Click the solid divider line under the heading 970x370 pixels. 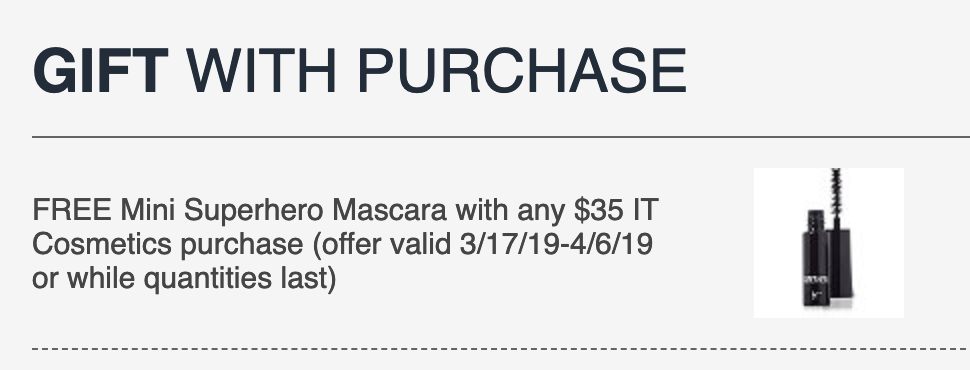(x=501, y=137)
